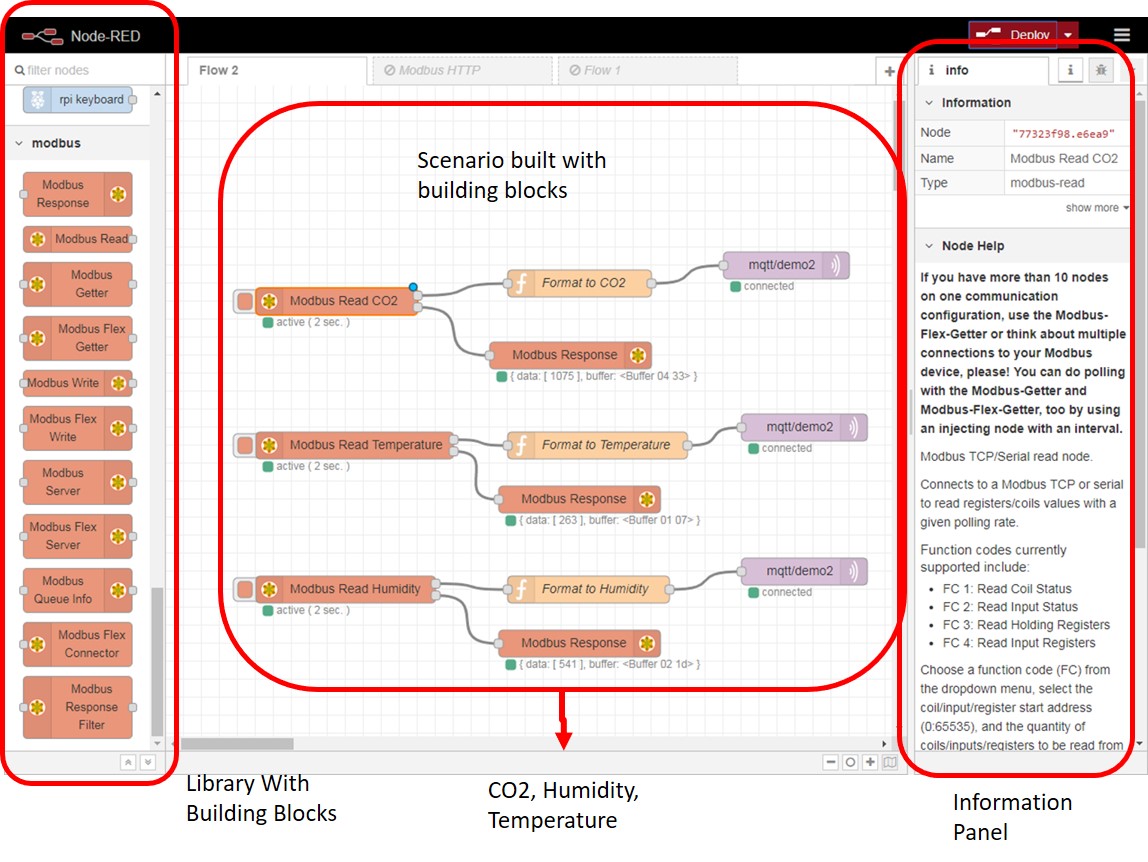
Task: Open the hamburger main menu
Action: (x=1122, y=34)
